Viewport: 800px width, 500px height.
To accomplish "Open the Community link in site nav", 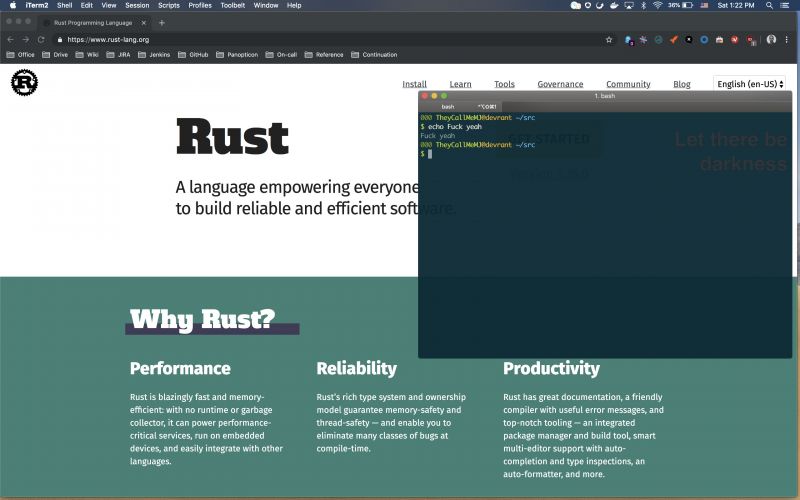I will (x=628, y=84).
